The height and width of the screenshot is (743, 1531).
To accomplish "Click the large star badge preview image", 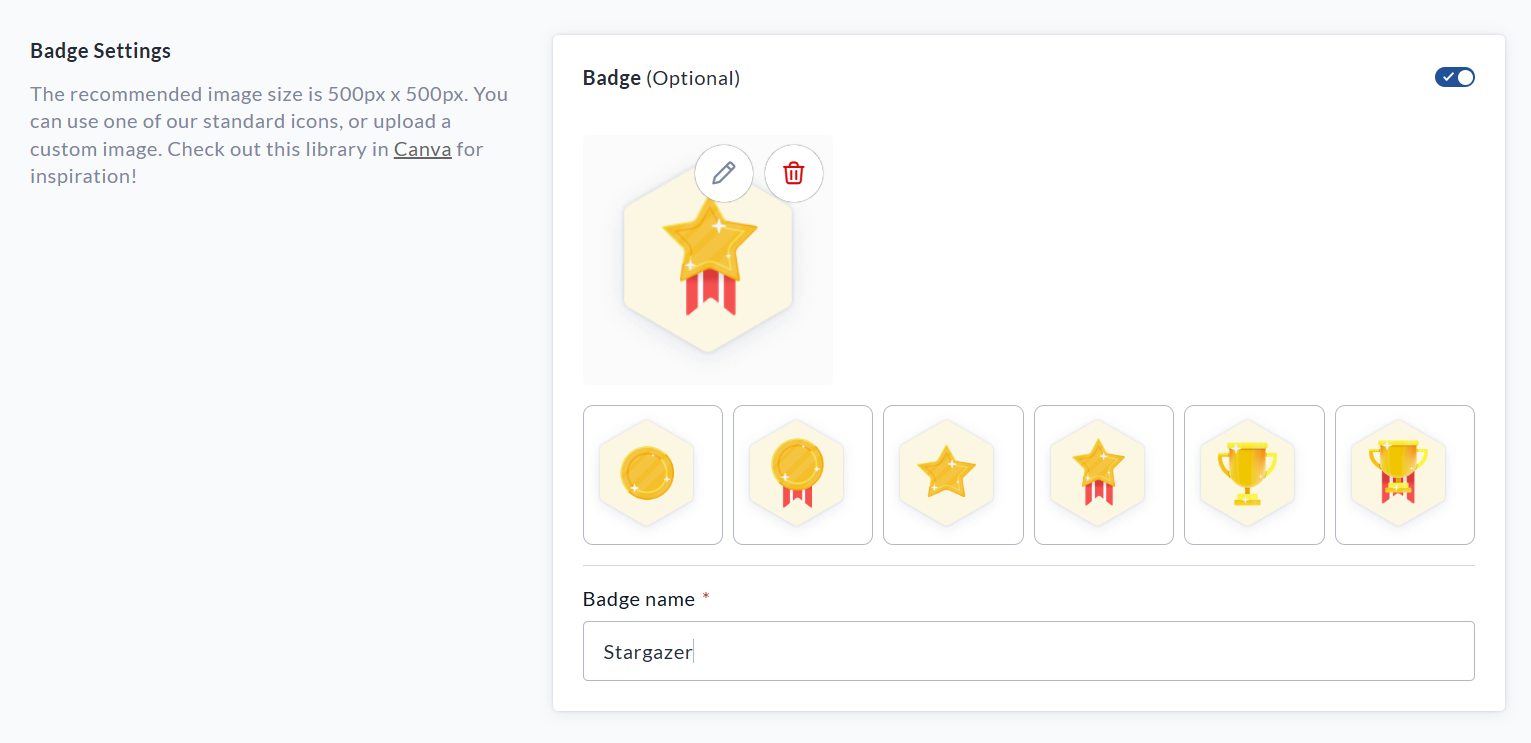I will pos(708,265).
